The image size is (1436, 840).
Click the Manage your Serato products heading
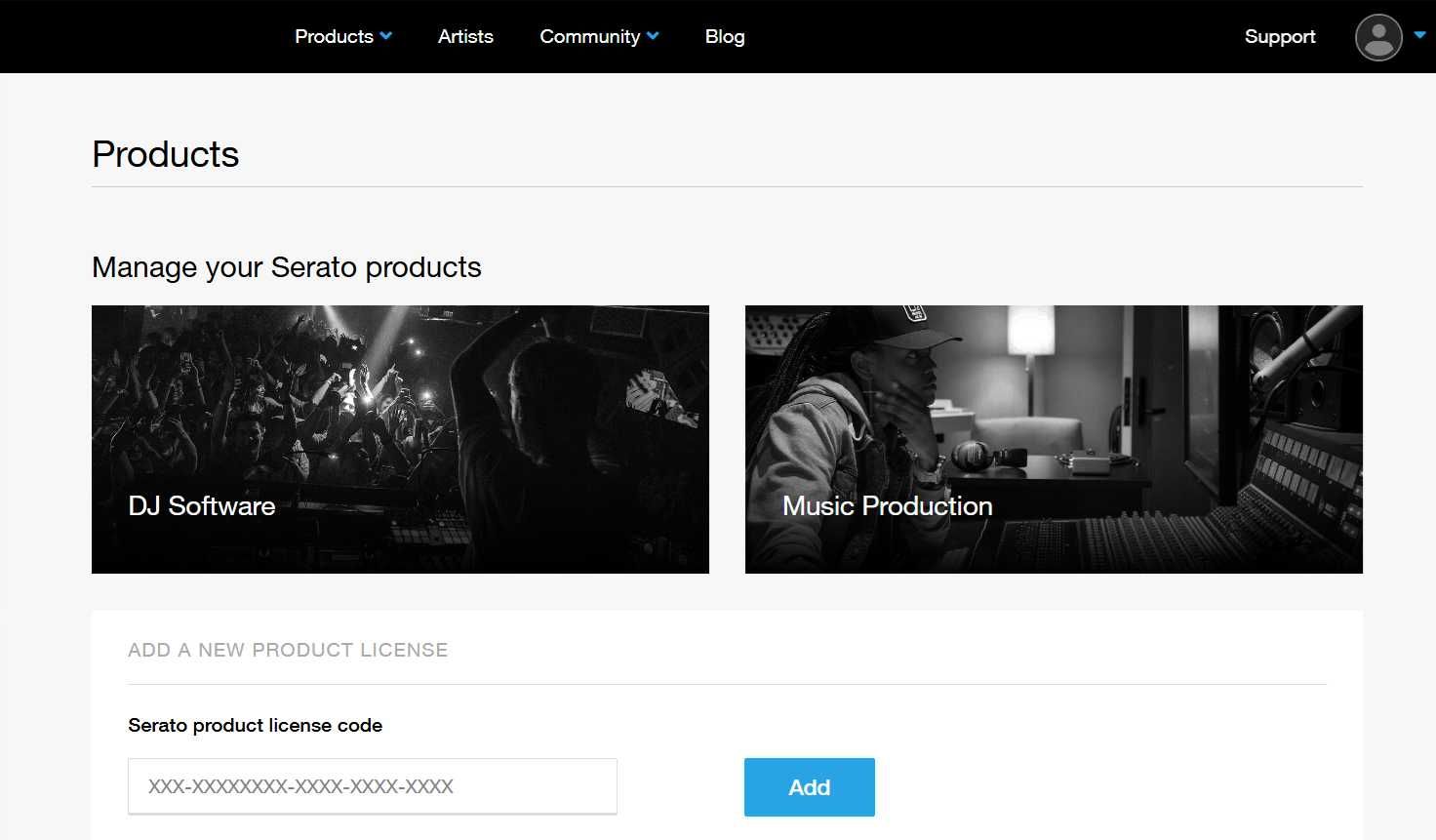(x=287, y=267)
